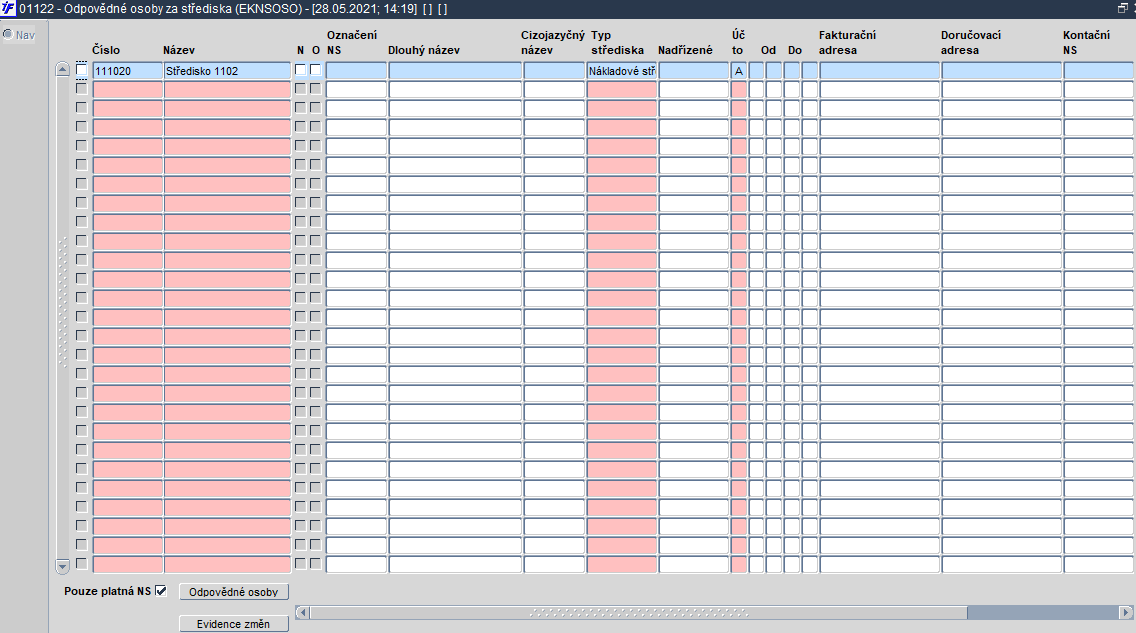Click the vertical scroll up arrow
Viewport: 1136px width, 633px height.
pos(62,70)
